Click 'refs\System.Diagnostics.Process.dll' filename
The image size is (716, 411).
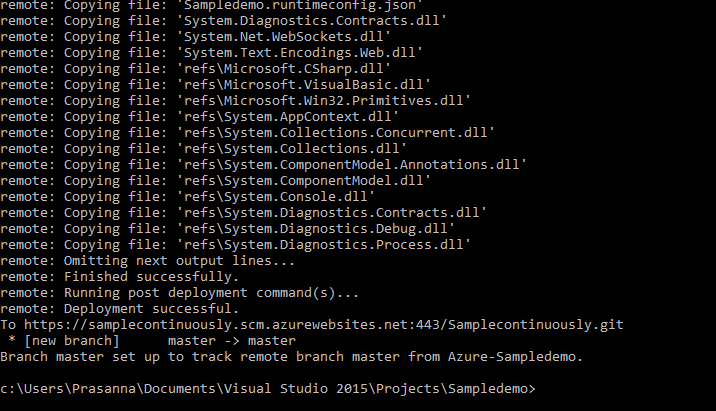coord(324,245)
